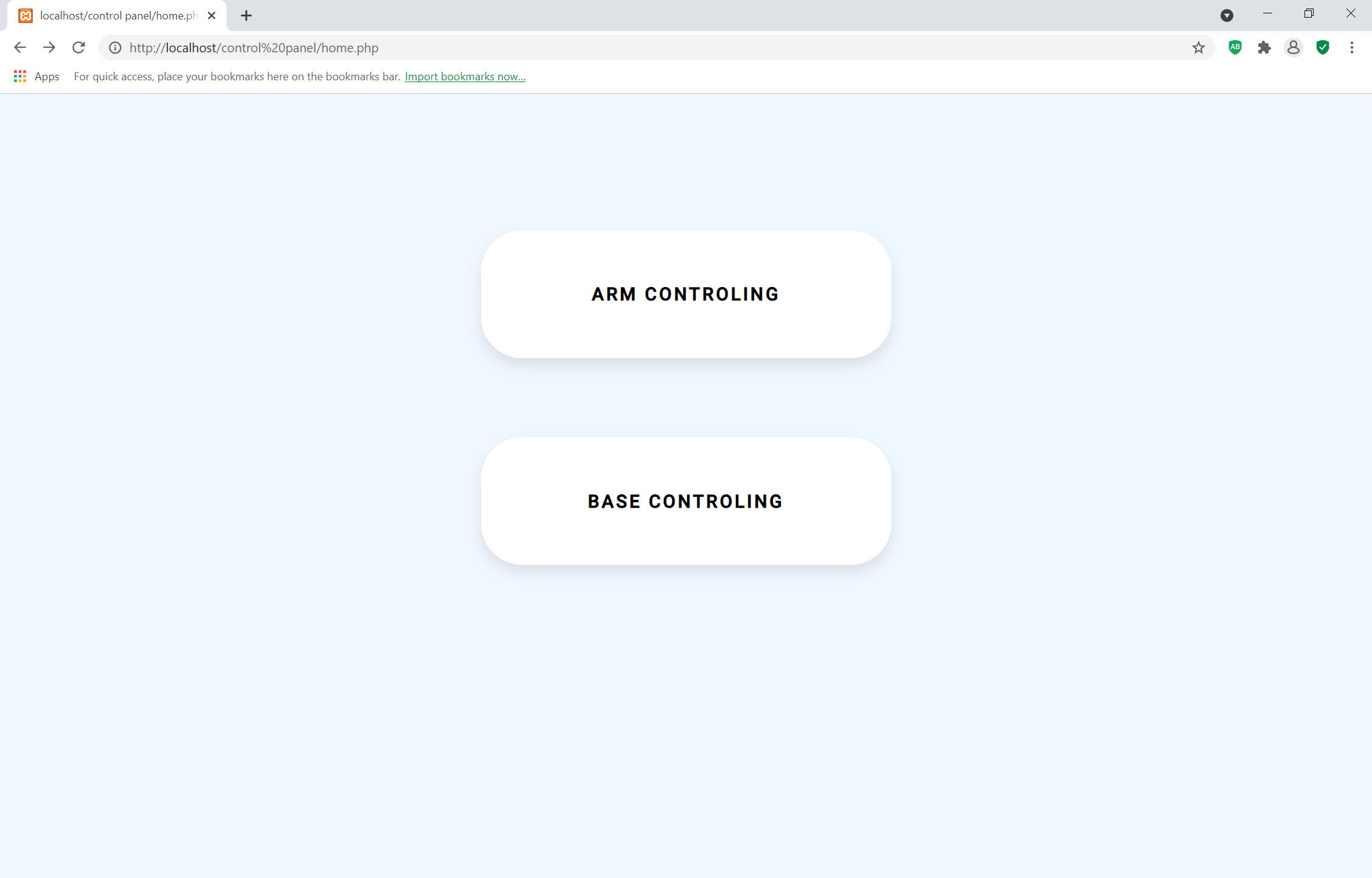Click the green shield security extension icon
Screen dimensions: 1372x878
pos(1323,47)
